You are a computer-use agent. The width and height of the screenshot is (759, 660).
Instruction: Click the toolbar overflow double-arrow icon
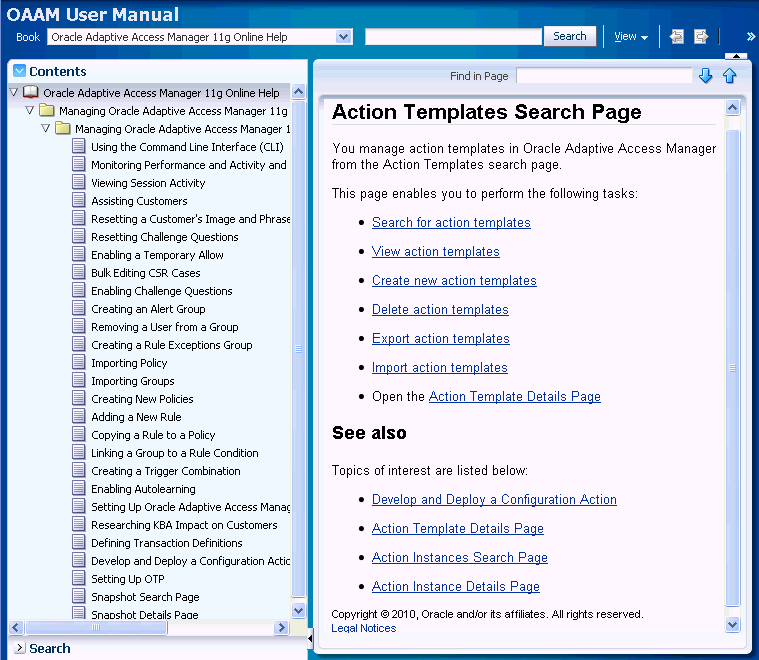(x=750, y=36)
